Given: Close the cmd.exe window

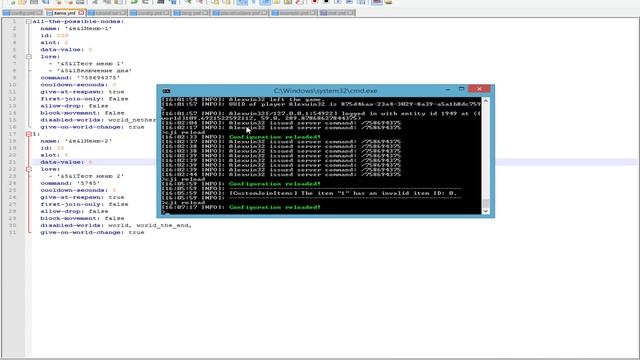Looking at the screenshot, I should click(479, 89).
